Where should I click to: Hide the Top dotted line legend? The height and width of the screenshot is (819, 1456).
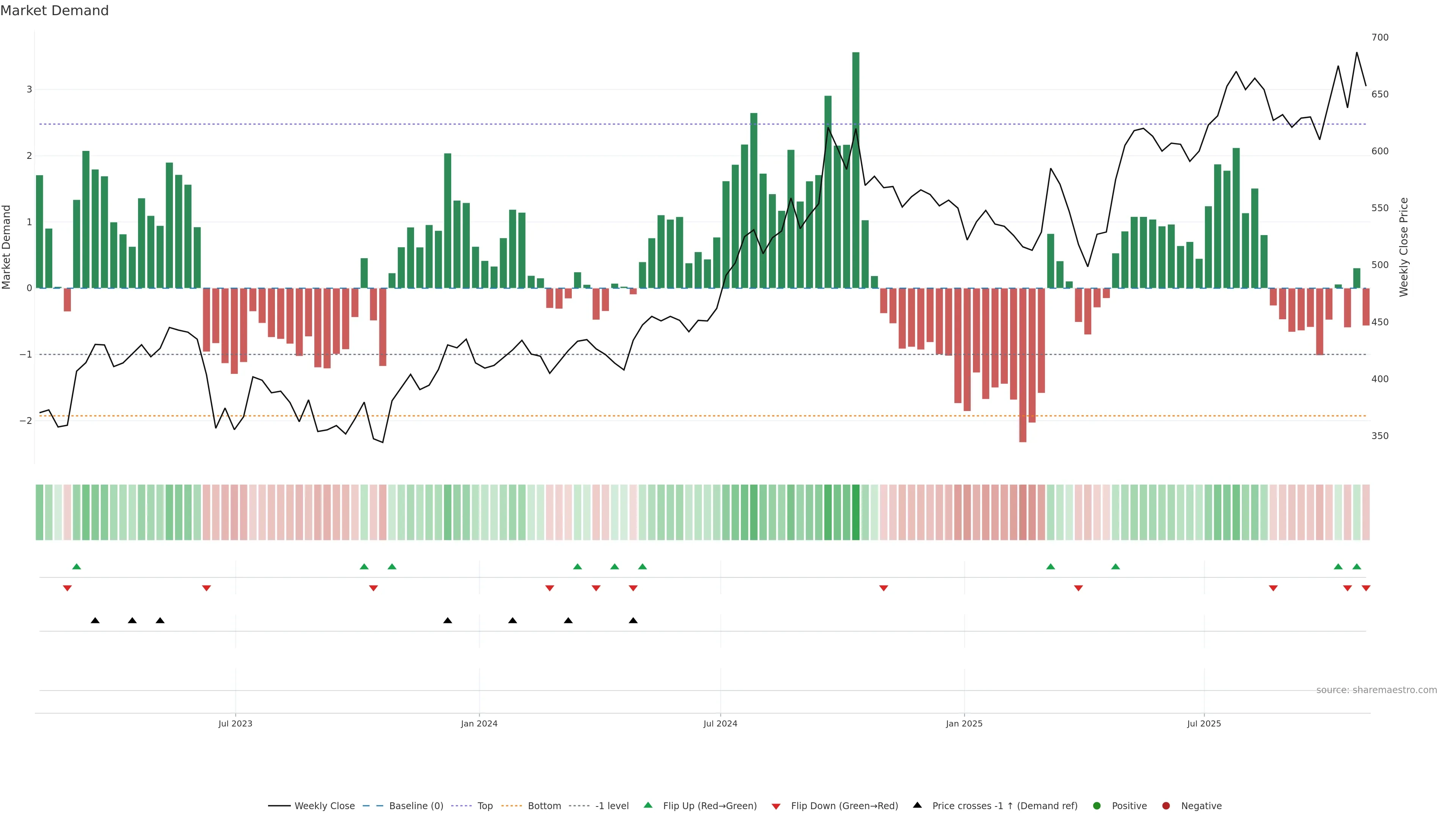click(485, 806)
